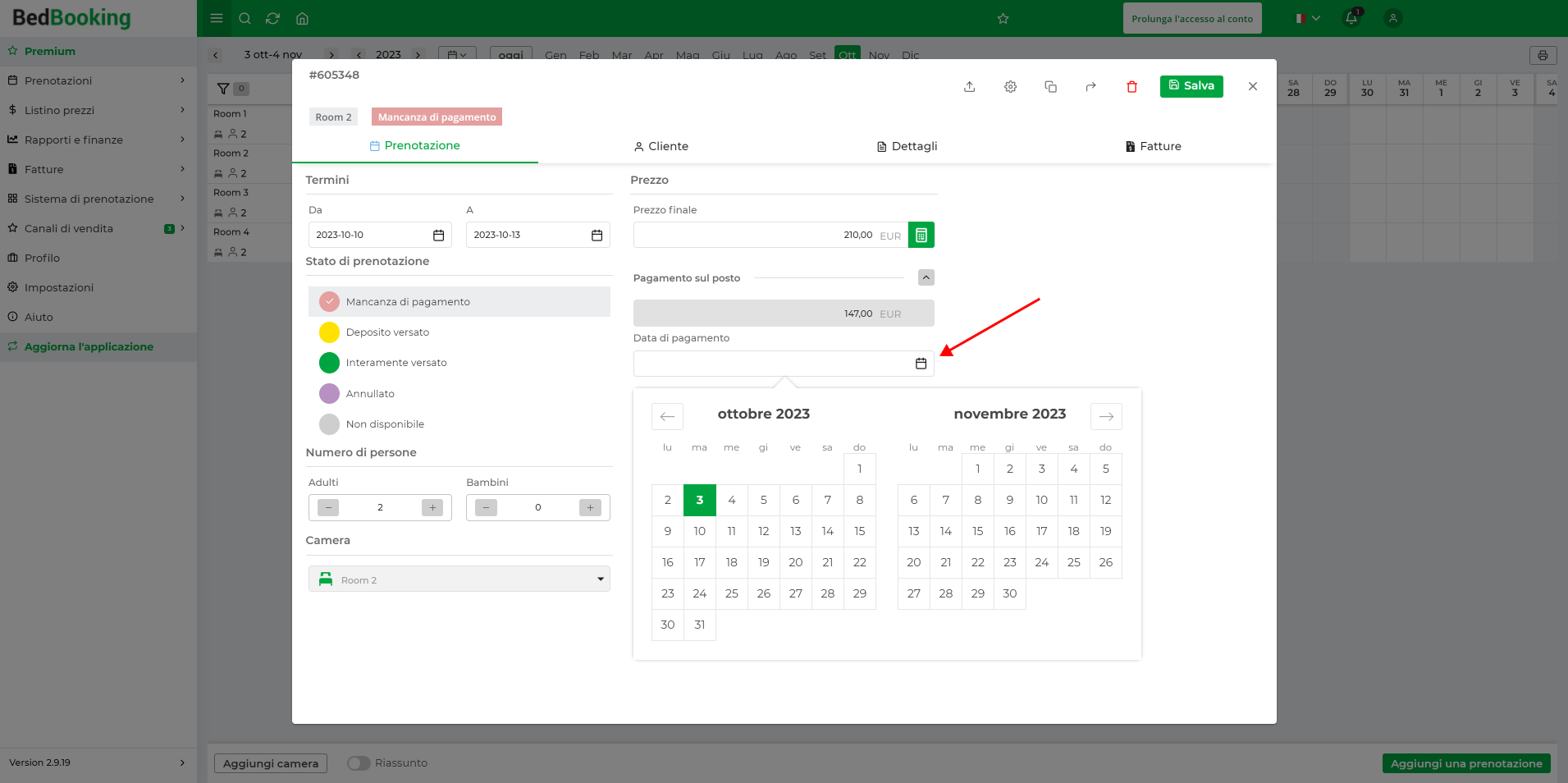Click the Premium item in sidebar
The width and height of the screenshot is (1568, 783).
pos(98,51)
